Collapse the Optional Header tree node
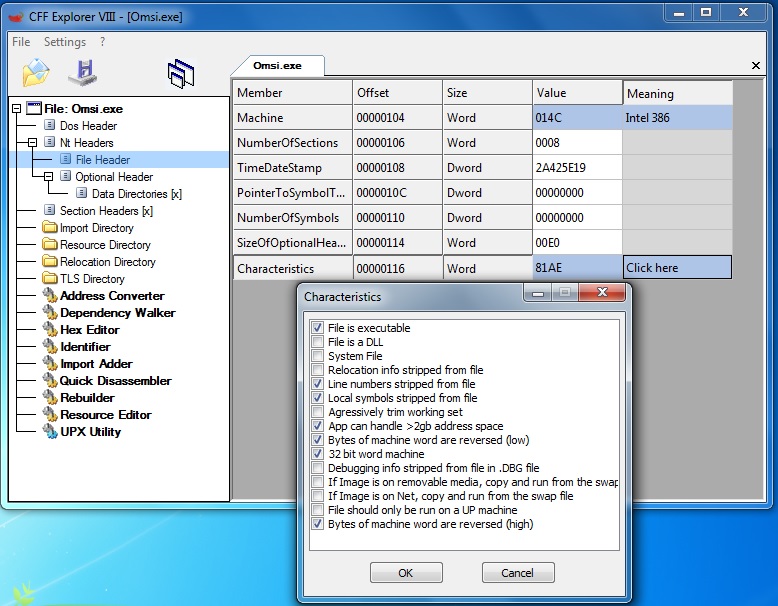Image resolution: width=778 pixels, height=606 pixels. click(x=48, y=177)
